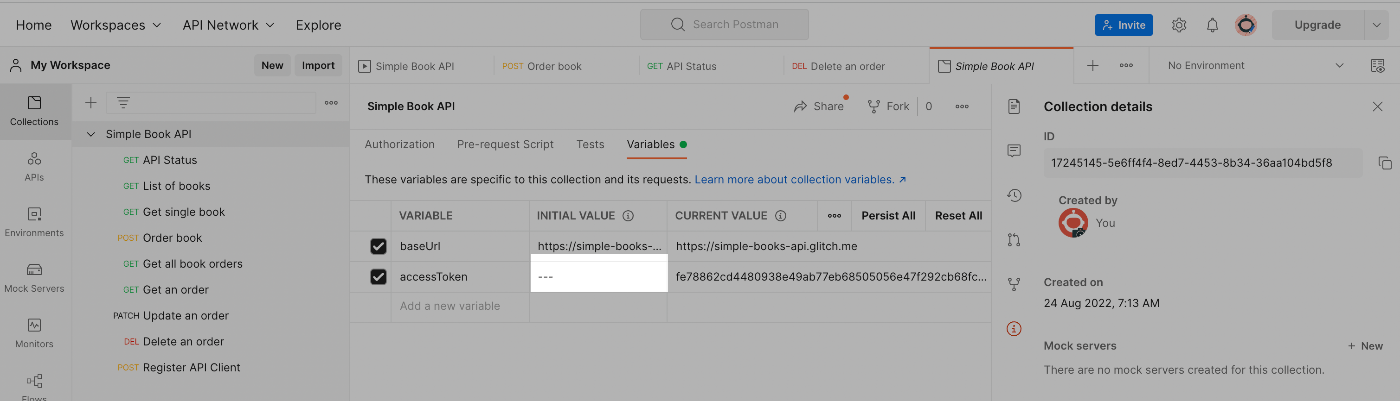This screenshot has width=1400, height=401.
Task: Click New button in workspace header
Action: [x=272, y=66]
